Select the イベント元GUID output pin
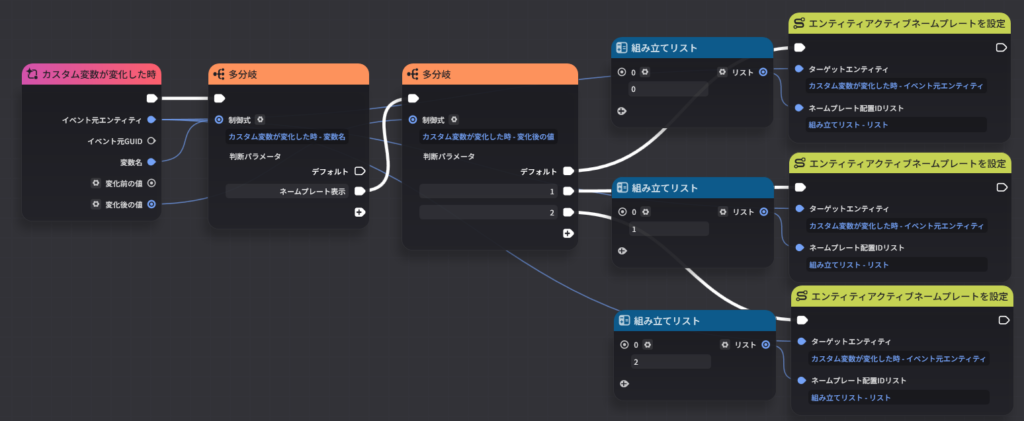Image resolution: width=1024 pixels, height=421 pixels. point(152,140)
